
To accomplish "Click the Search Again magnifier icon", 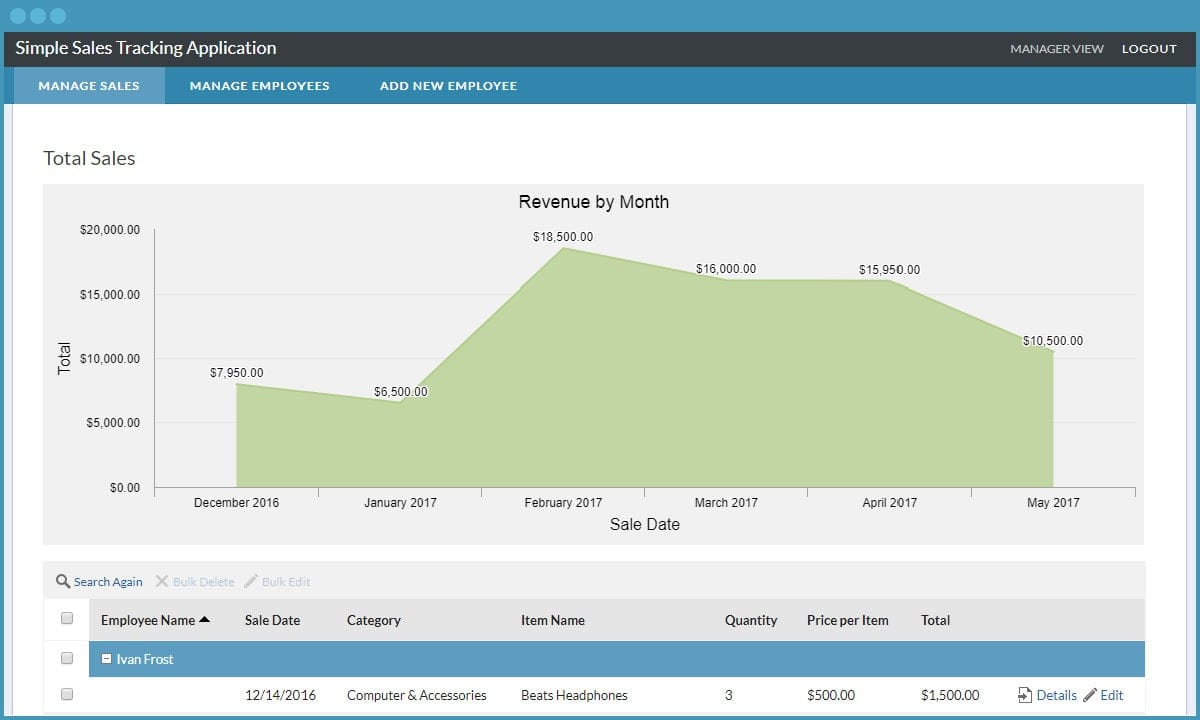I will 63,581.
